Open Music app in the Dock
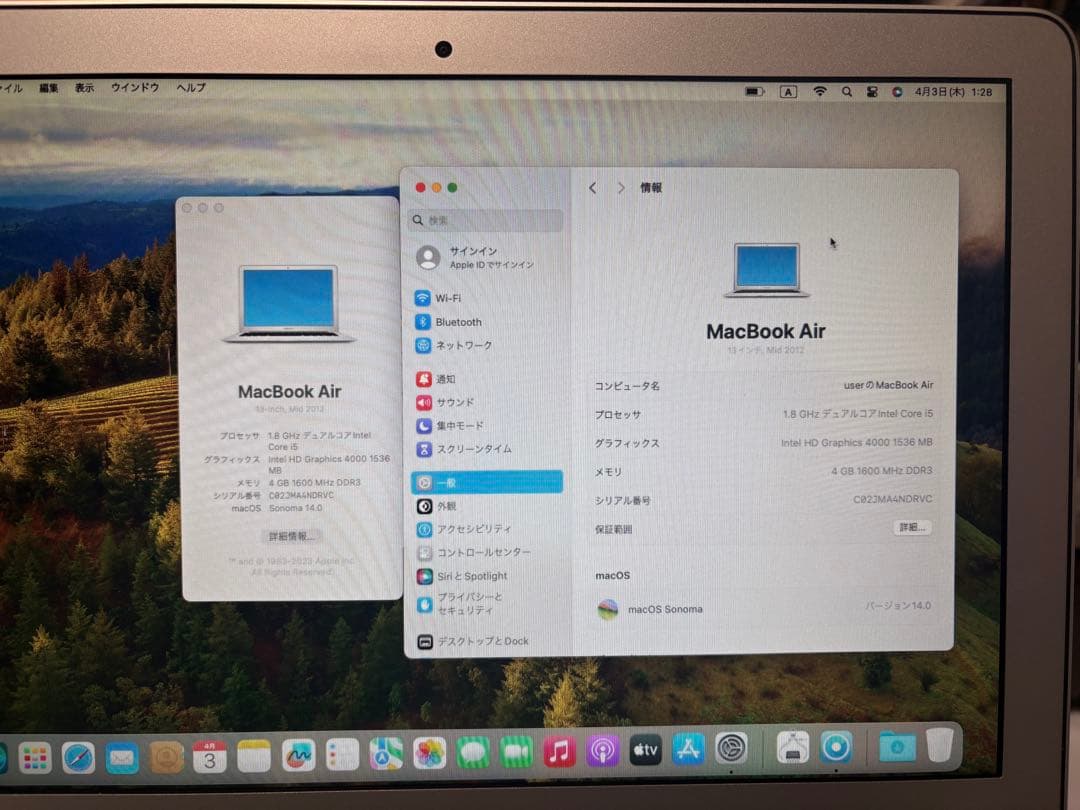Image resolution: width=1080 pixels, height=810 pixels. tap(559, 751)
